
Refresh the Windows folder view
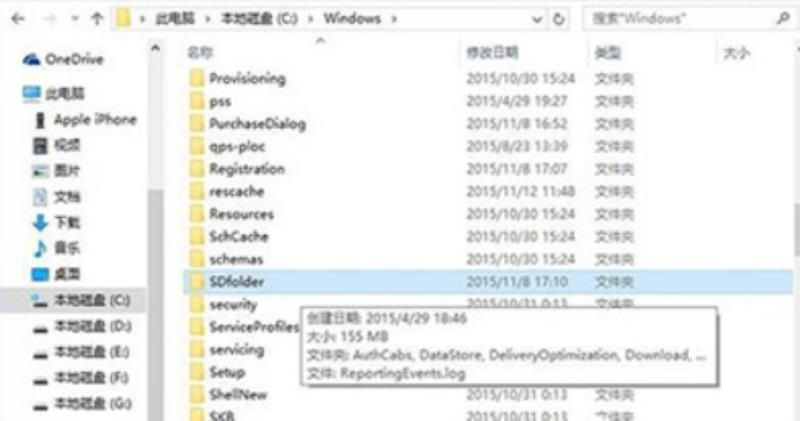point(559,19)
